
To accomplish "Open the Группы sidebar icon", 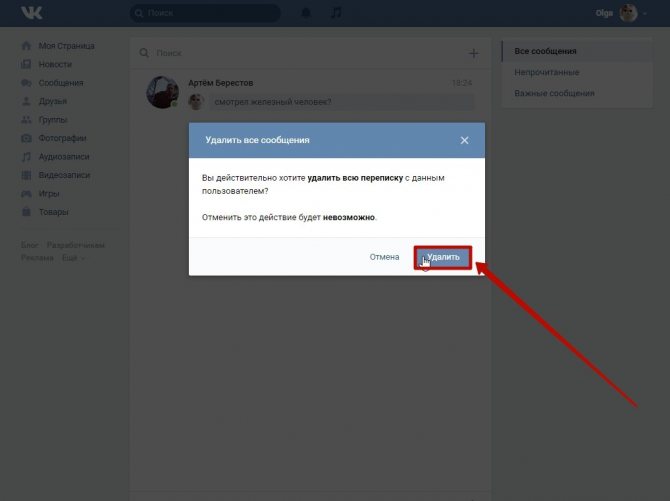I will point(26,120).
